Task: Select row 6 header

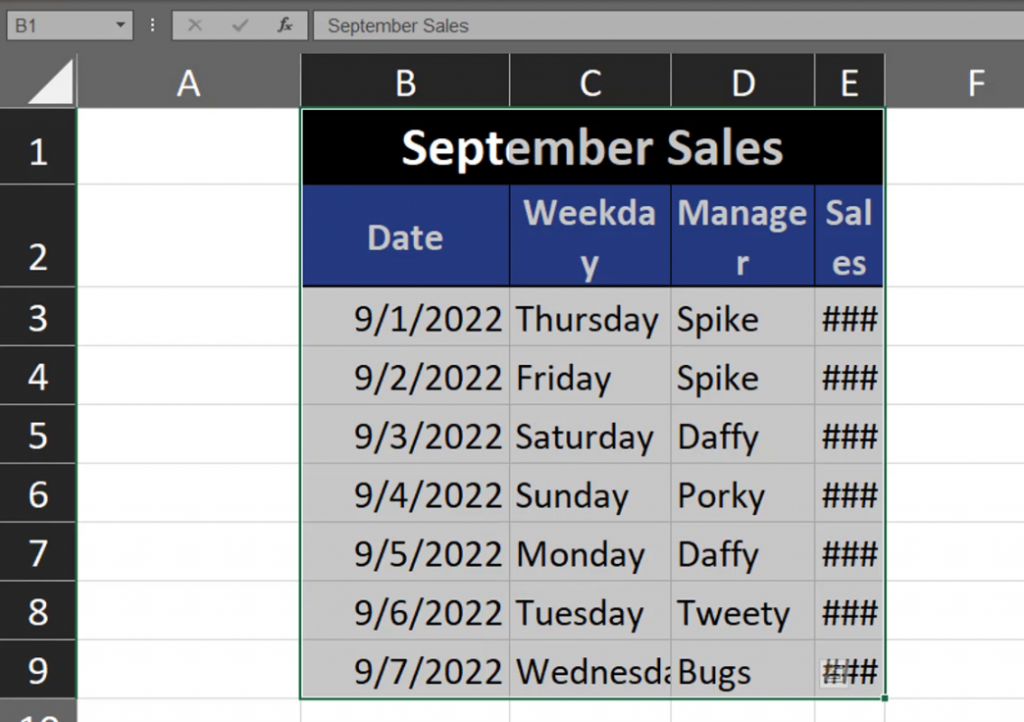Action: tap(38, 495)
